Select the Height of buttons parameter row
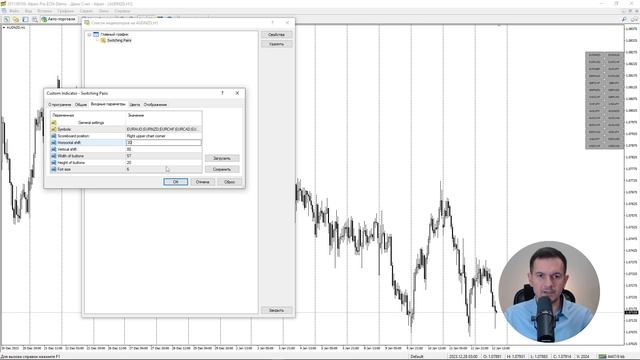Image resolution: width=640 pixels, height=360 pixels. tap(126, 162)
